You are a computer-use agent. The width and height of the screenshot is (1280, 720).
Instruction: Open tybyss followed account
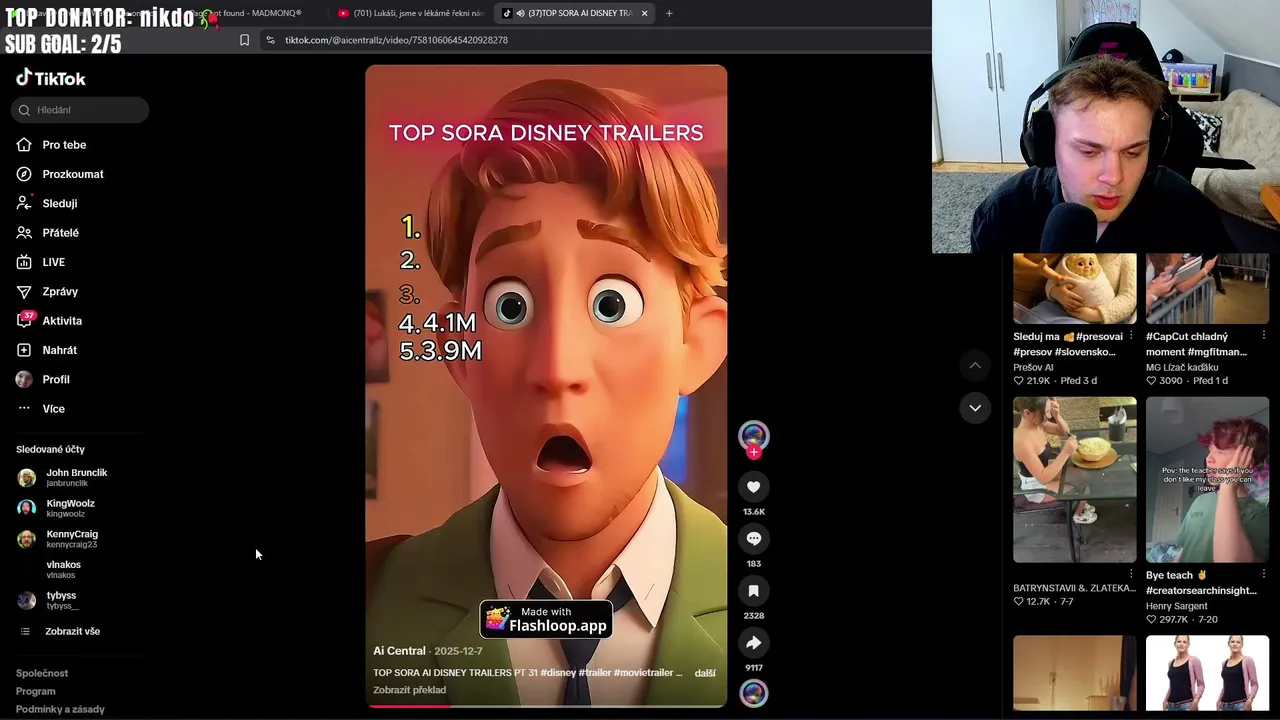click(61, 600)
